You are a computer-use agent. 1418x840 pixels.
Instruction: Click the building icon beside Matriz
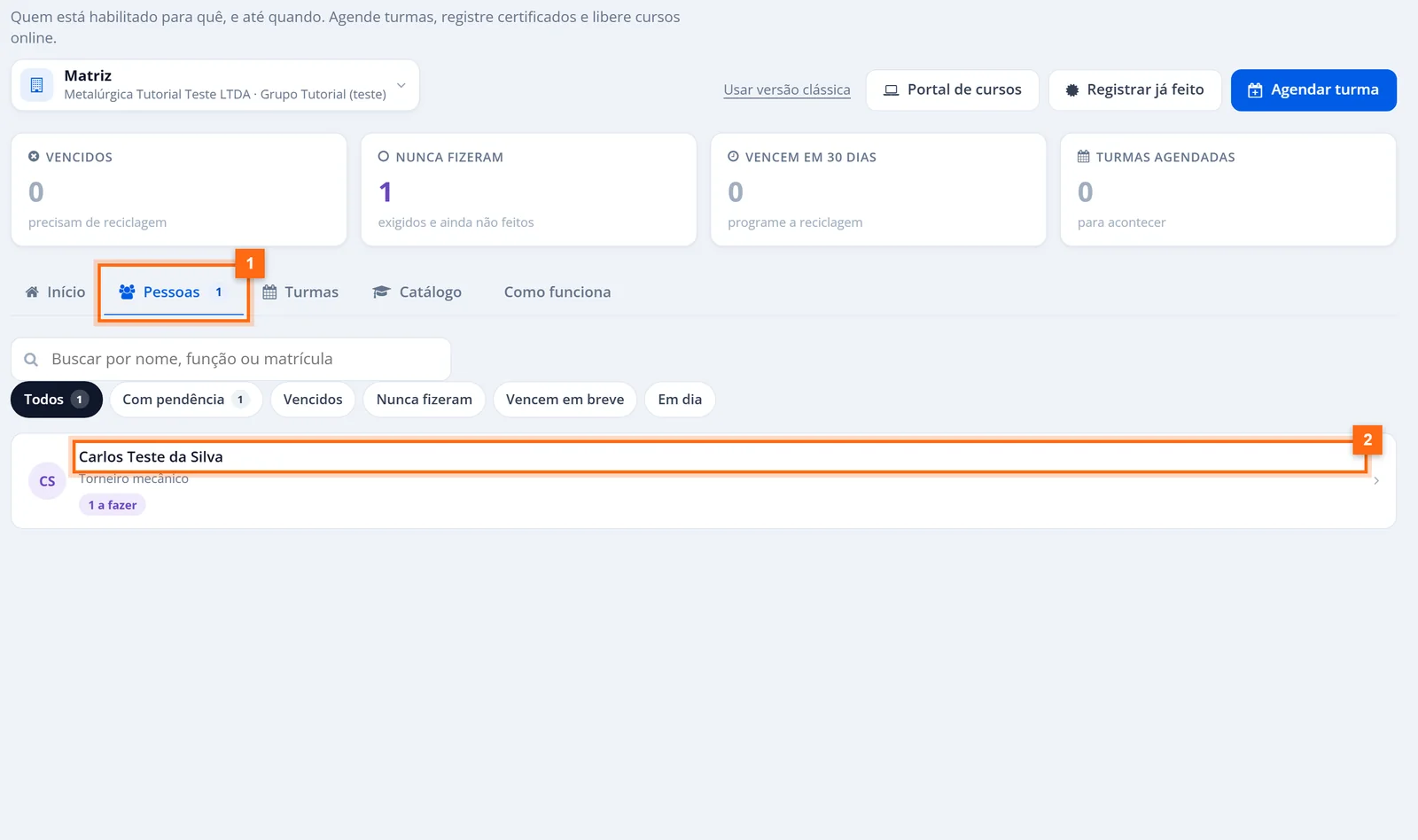(36, 85)
